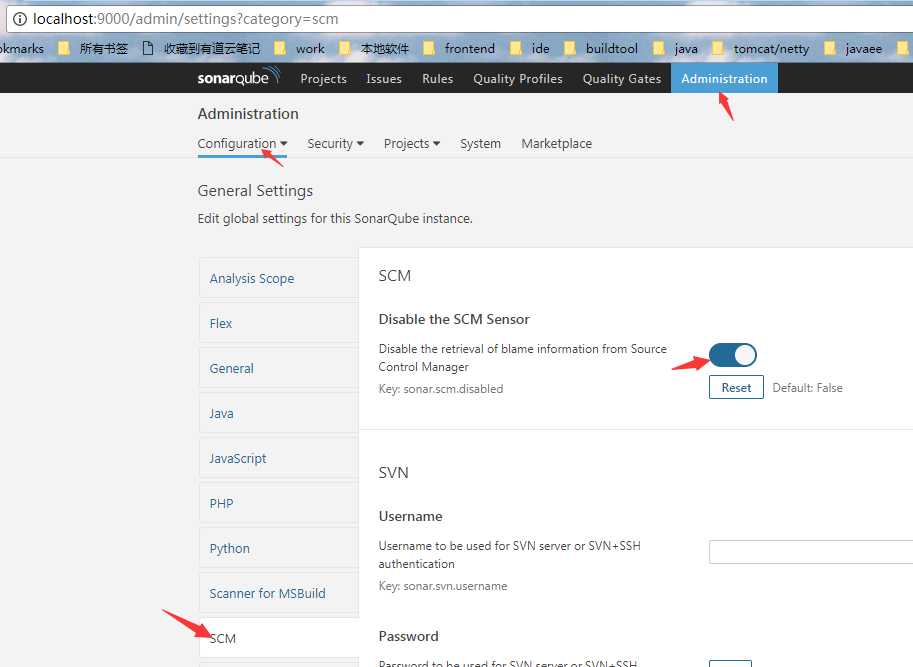Click the Default: False label
Screen dimensions: 913x667
pos(807,388)
